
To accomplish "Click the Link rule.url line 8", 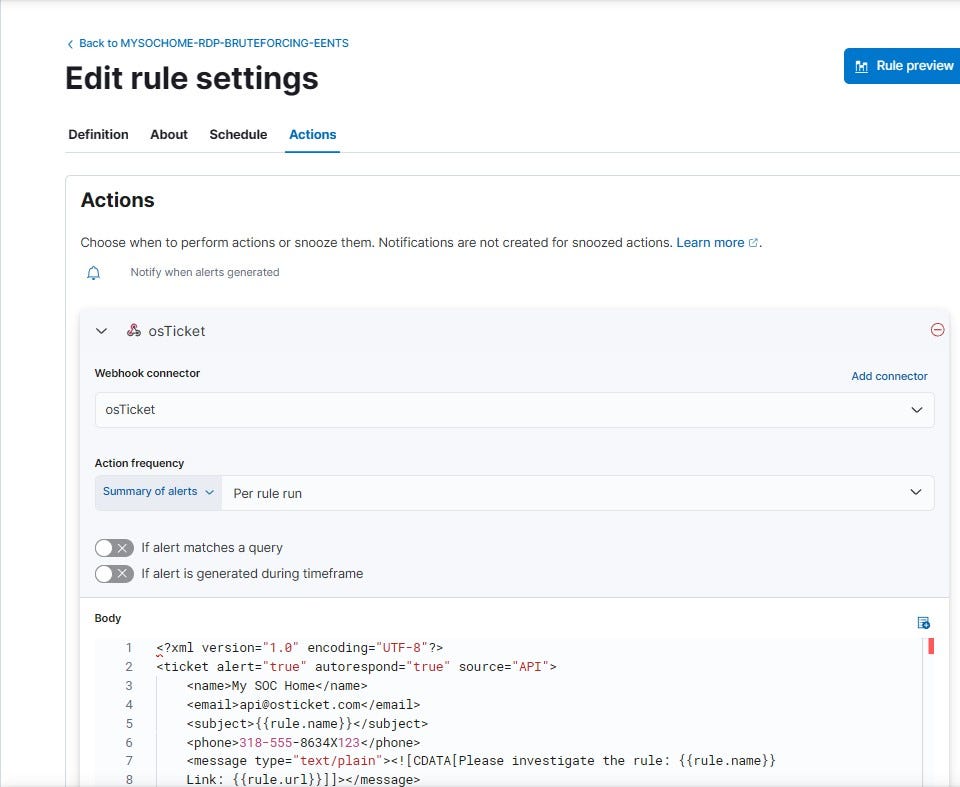I will click(303, 780).
